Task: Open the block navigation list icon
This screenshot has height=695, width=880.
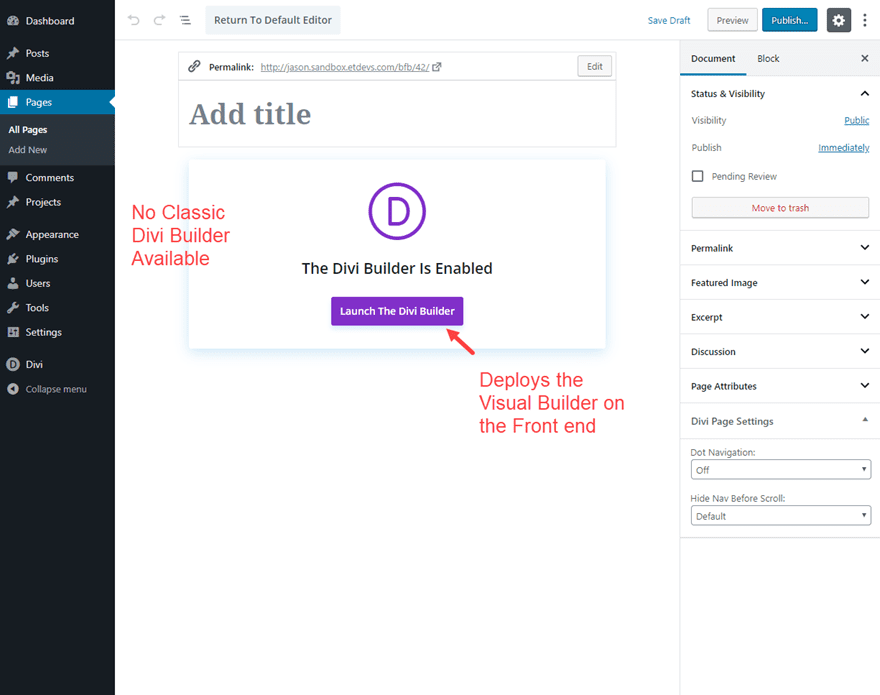Action: coord(185,20)
